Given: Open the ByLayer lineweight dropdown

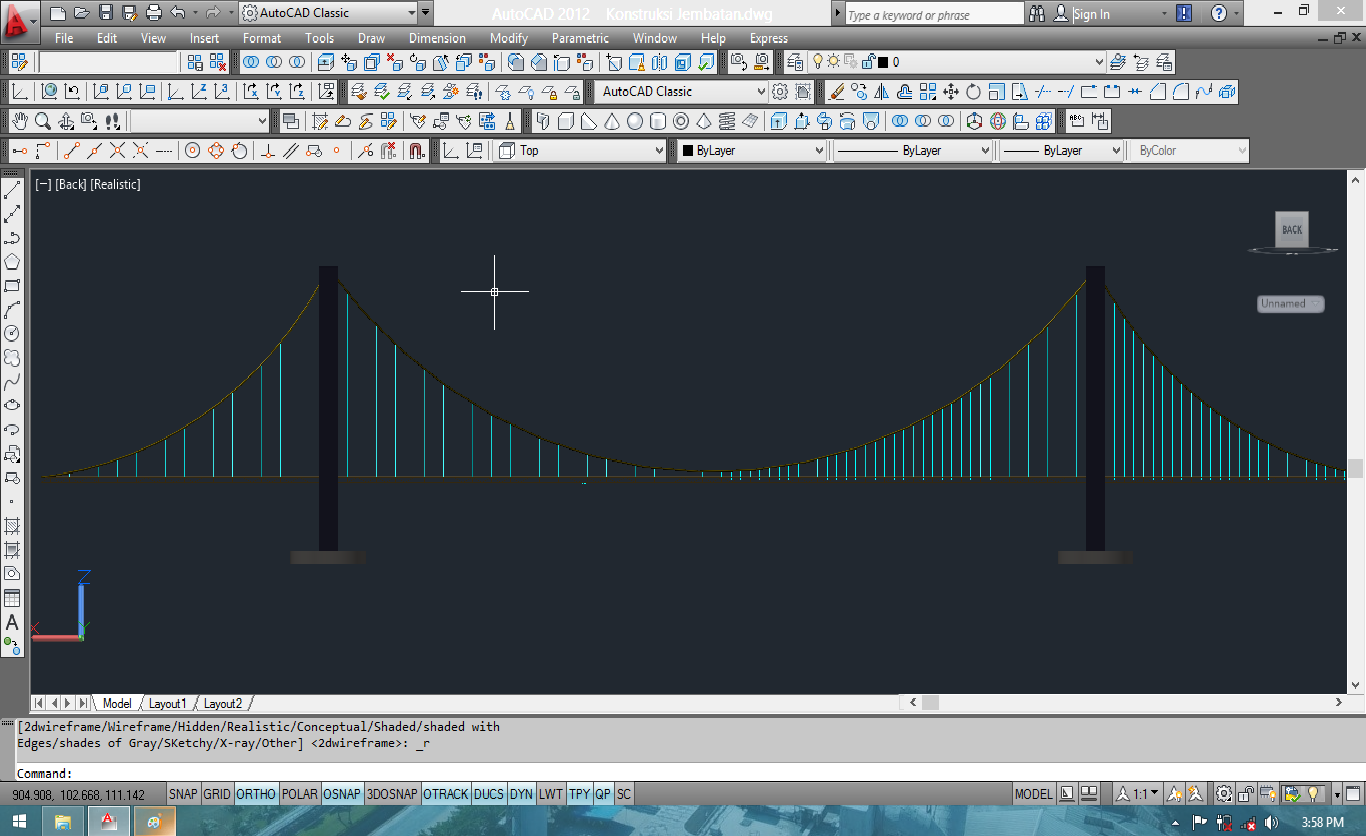Looking at the screenshot, I should 1061,151.
